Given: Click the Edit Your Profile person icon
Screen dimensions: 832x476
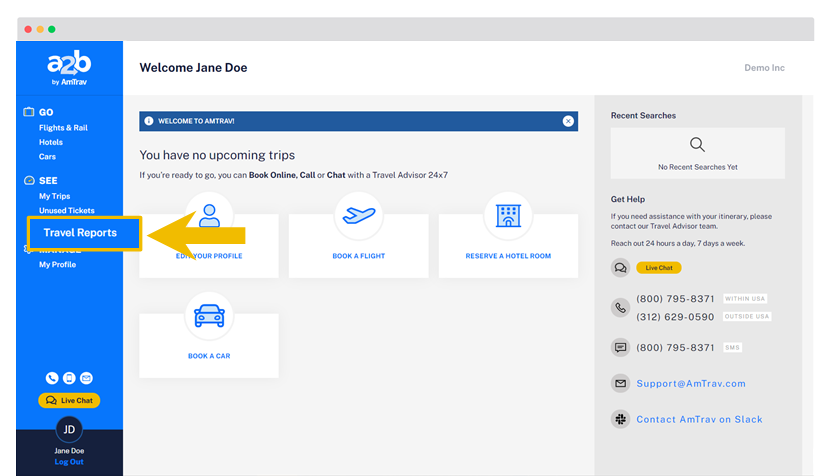Looking at the screenshot, I should (x=208, y=214).
